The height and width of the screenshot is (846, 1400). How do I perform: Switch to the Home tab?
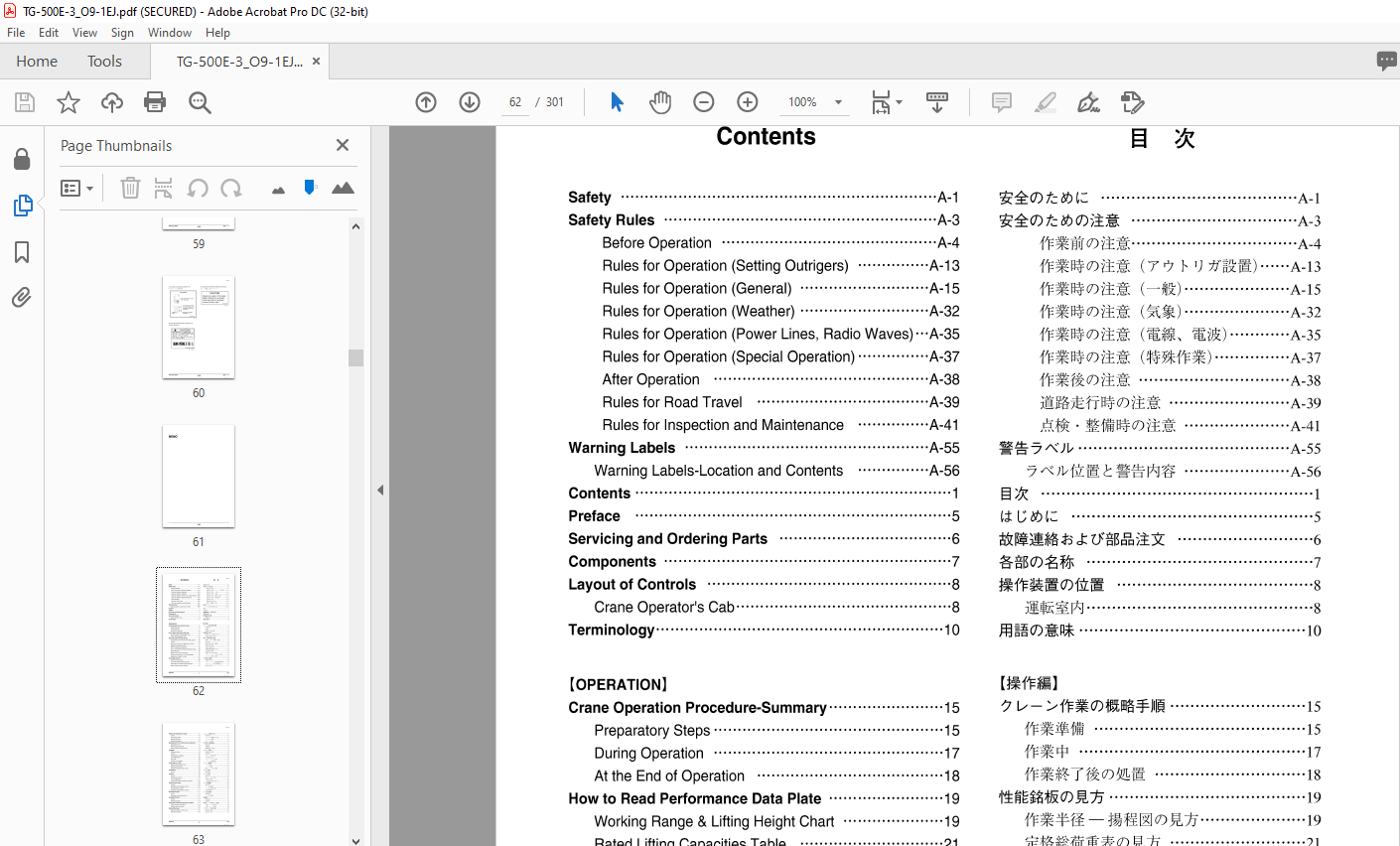click(37, 62)
